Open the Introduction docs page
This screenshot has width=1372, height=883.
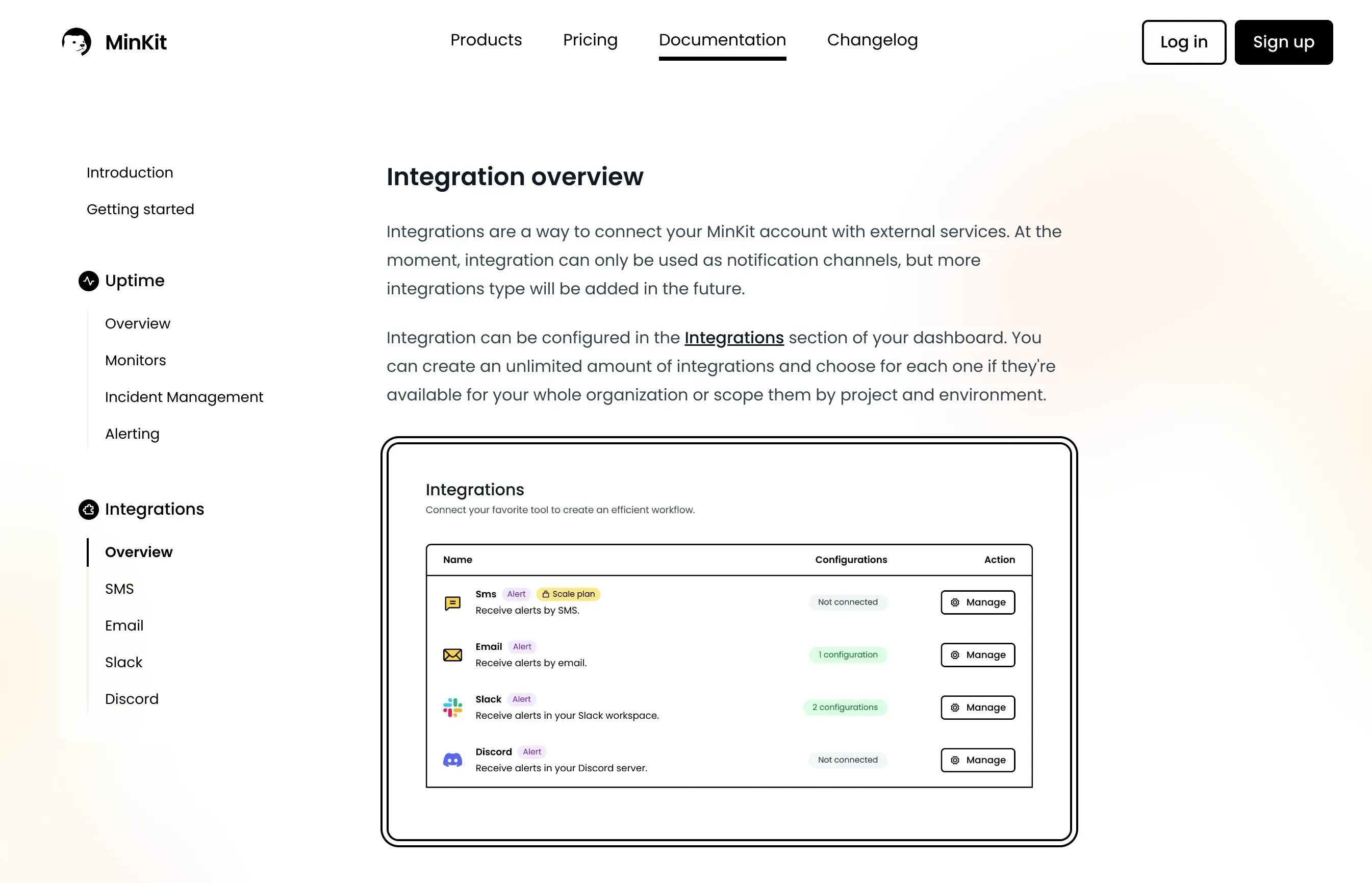tap(130, 172)
